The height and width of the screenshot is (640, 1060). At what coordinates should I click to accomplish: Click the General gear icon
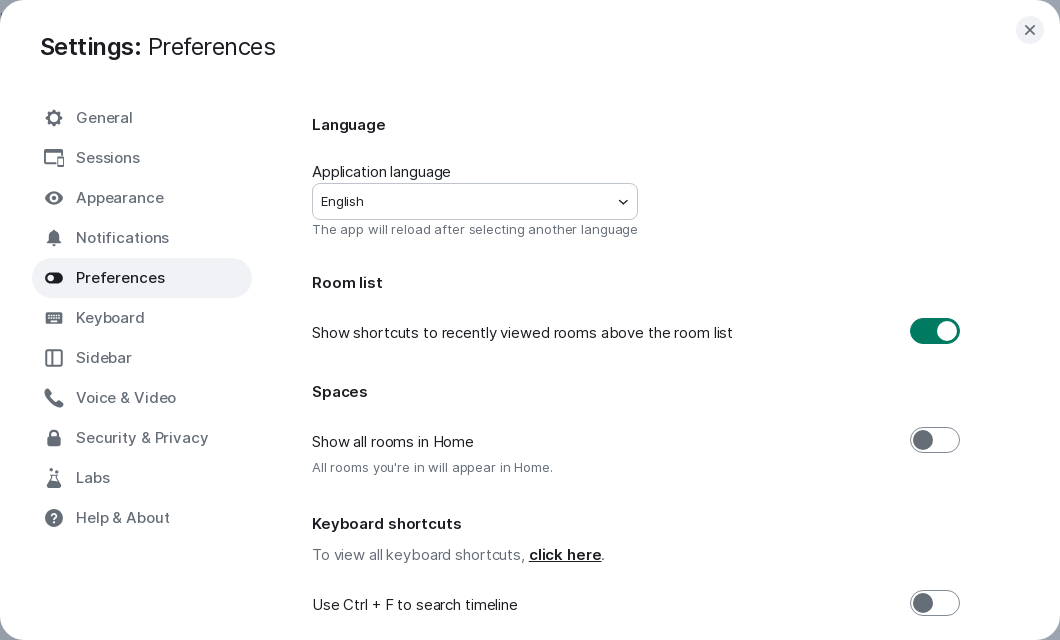point(54,118)
